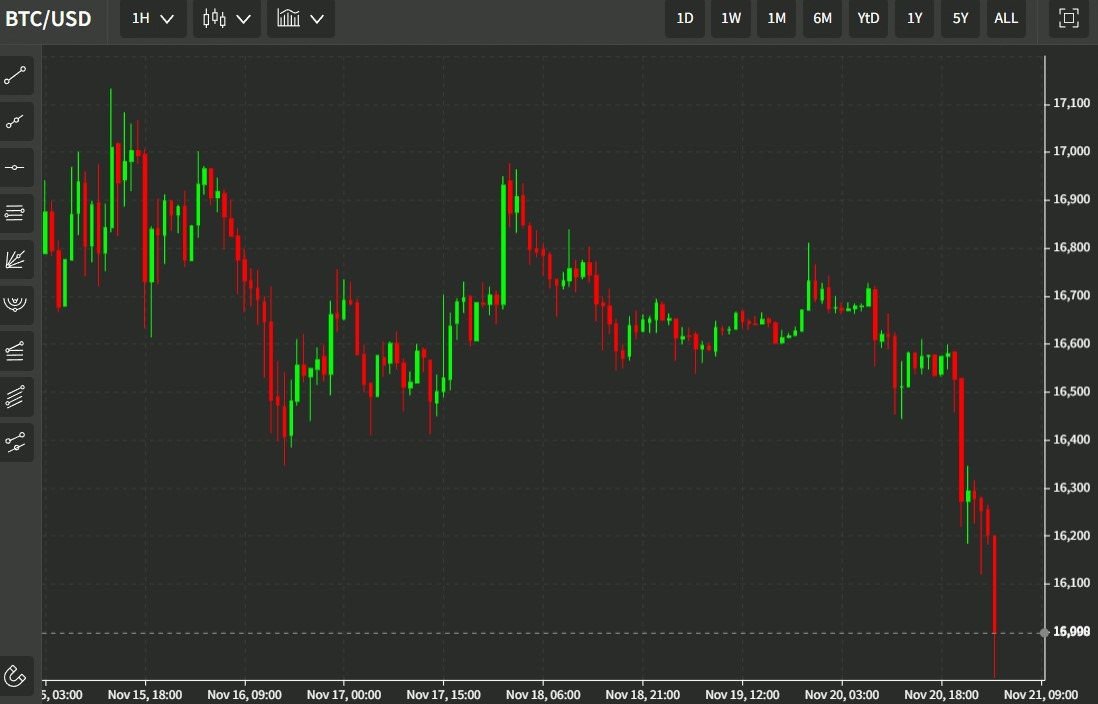Select the YtD time range

[868, 18]
